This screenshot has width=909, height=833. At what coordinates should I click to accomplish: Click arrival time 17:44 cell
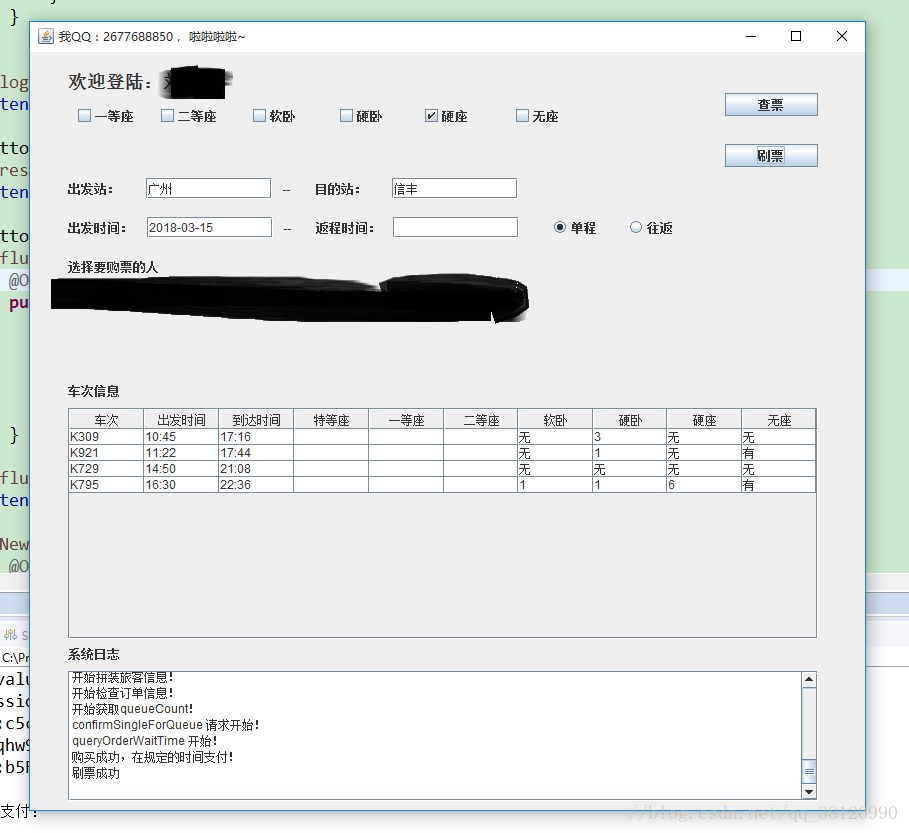[256, 453]
